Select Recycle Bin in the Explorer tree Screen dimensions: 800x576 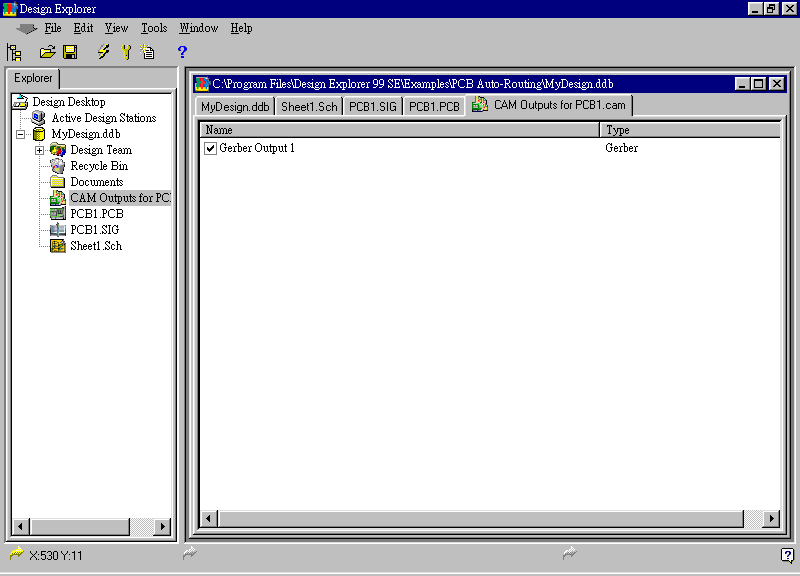click(98, 166)
